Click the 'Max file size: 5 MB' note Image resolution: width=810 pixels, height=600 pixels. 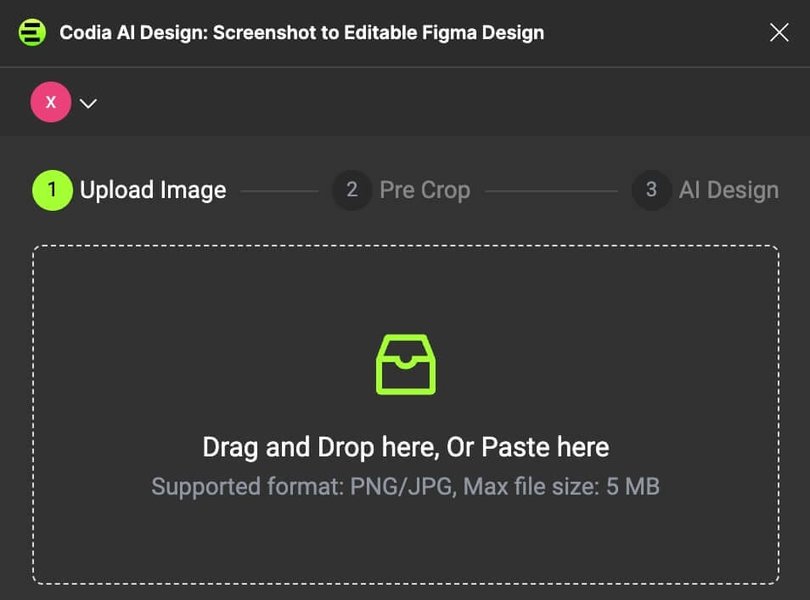[561, 487]
